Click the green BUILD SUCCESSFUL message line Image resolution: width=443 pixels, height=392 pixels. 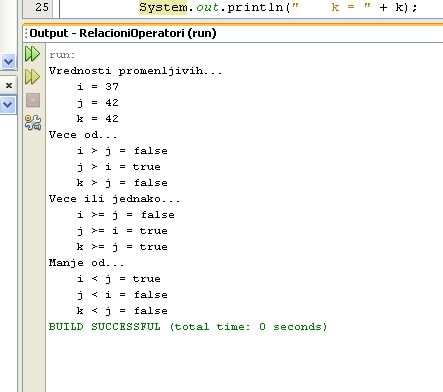pyautogui.click(x=188, y=327)
